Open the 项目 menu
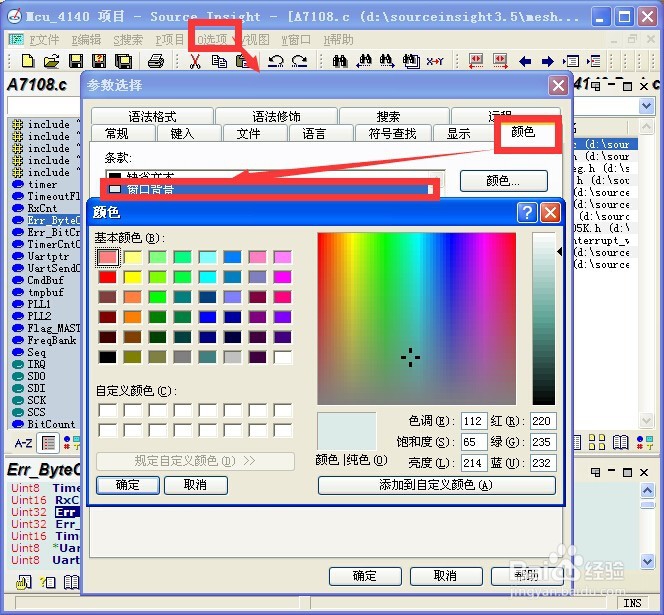Image resolution: width=664 pixels, height=615 pixels. point(169,40)
